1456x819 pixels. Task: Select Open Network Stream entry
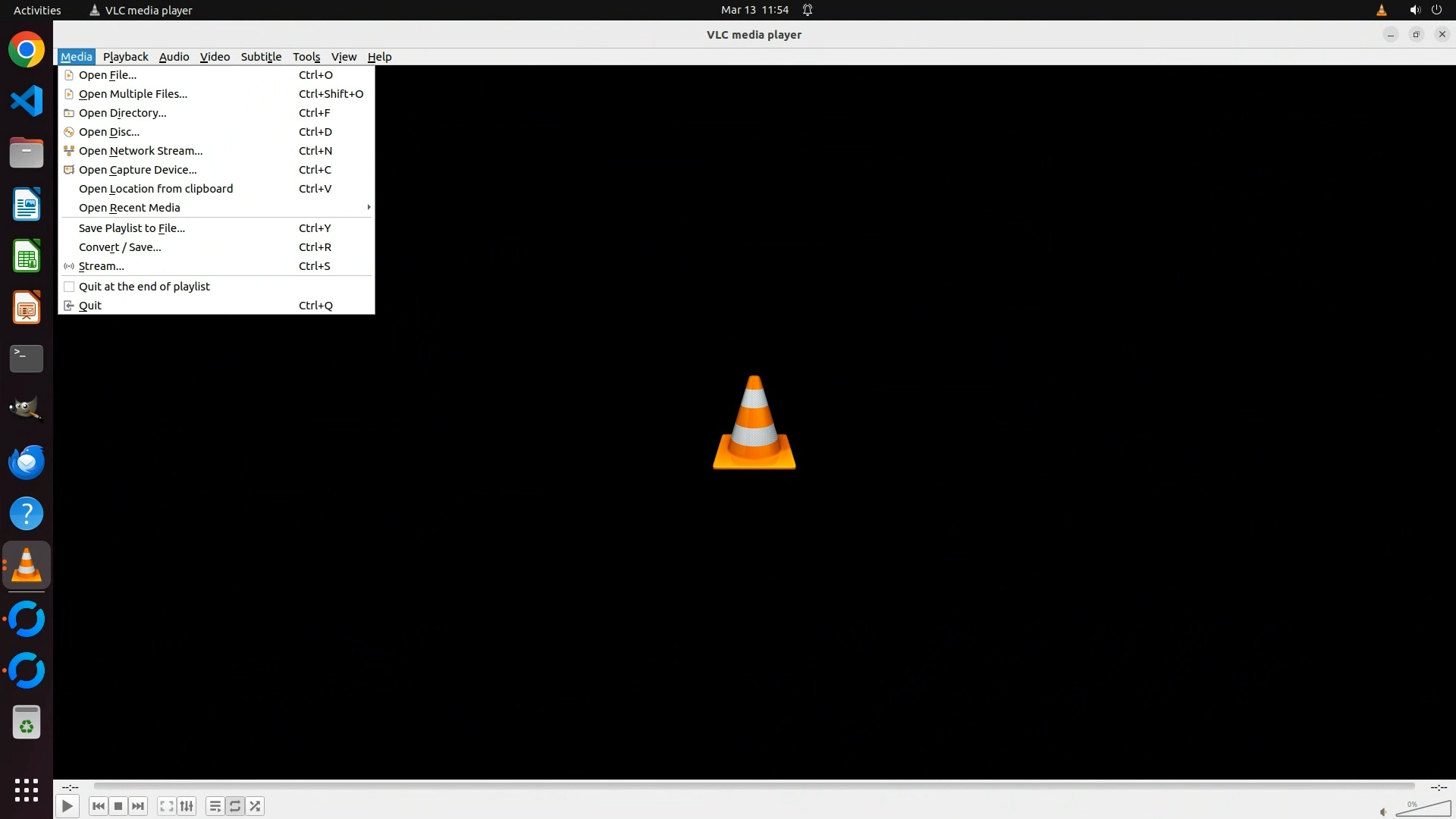click(140, 151)
